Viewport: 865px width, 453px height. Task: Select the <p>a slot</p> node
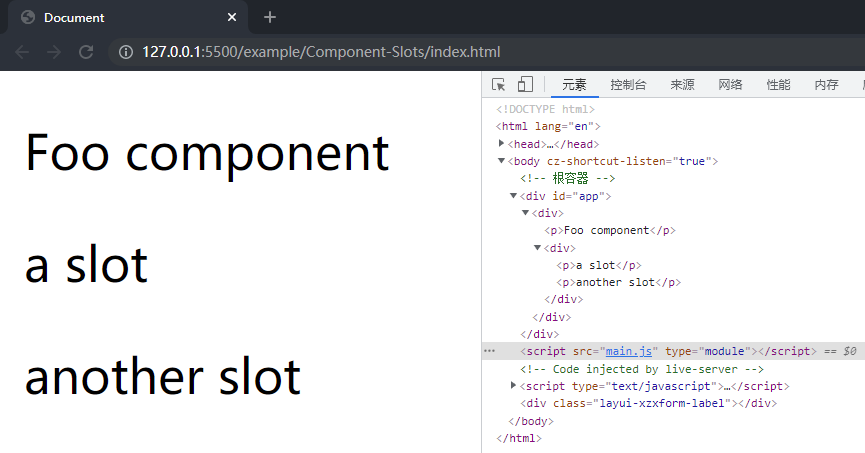pyautogui.click(x=599, y=265)
